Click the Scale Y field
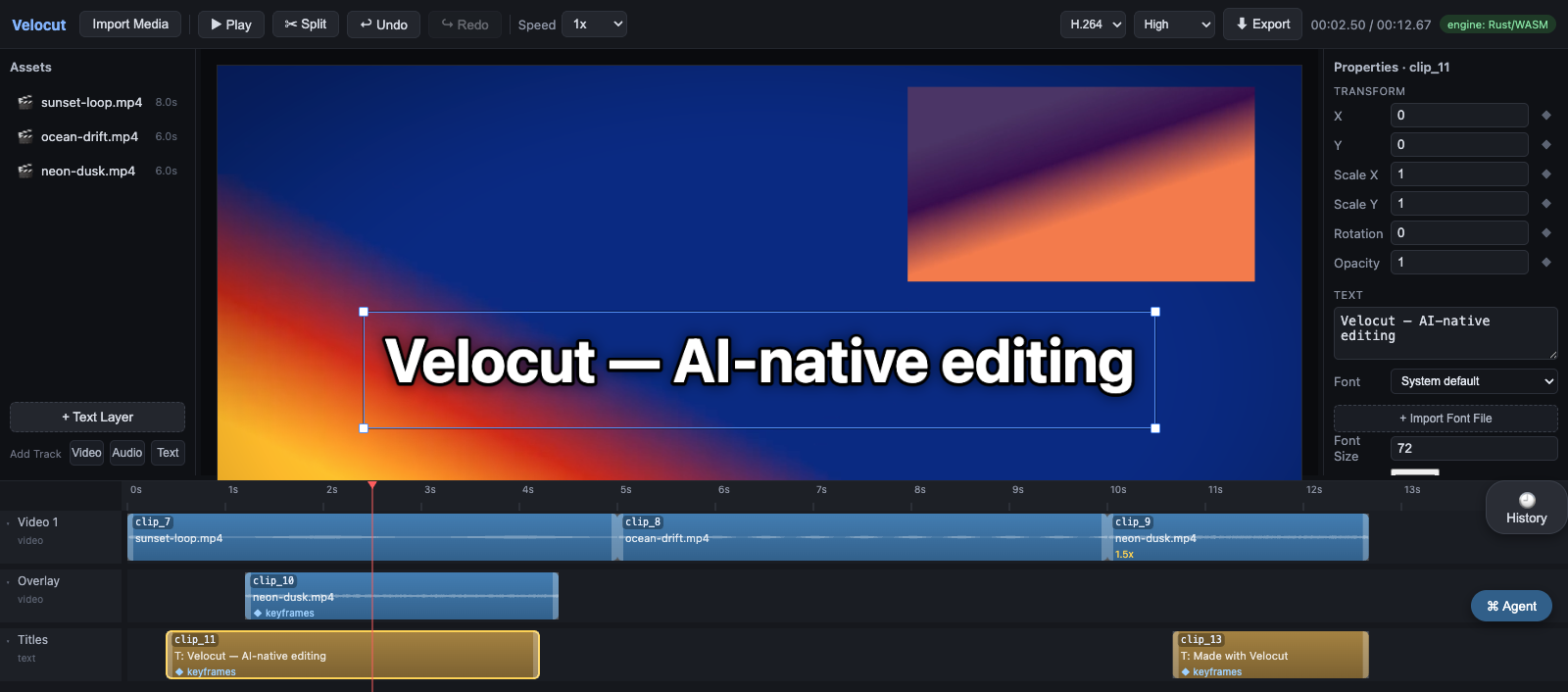Viewport: 1568px width, 692px height. coord(1459,204)
